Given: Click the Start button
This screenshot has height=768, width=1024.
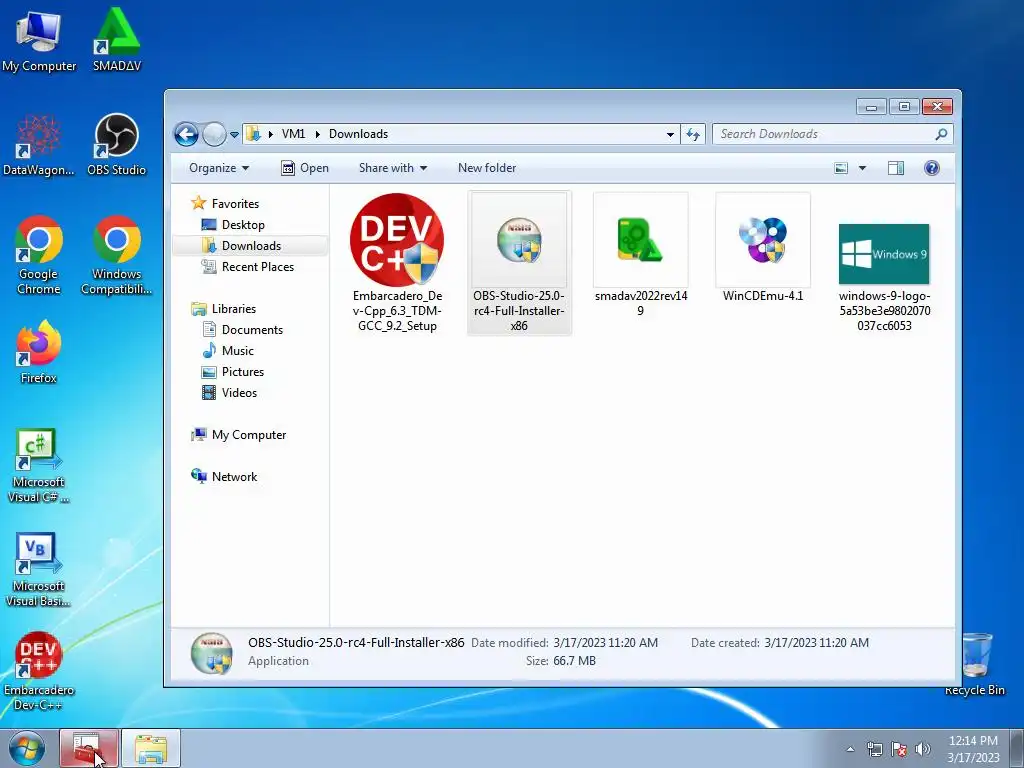Looking at the screenshot, I should tap(27, 748).
